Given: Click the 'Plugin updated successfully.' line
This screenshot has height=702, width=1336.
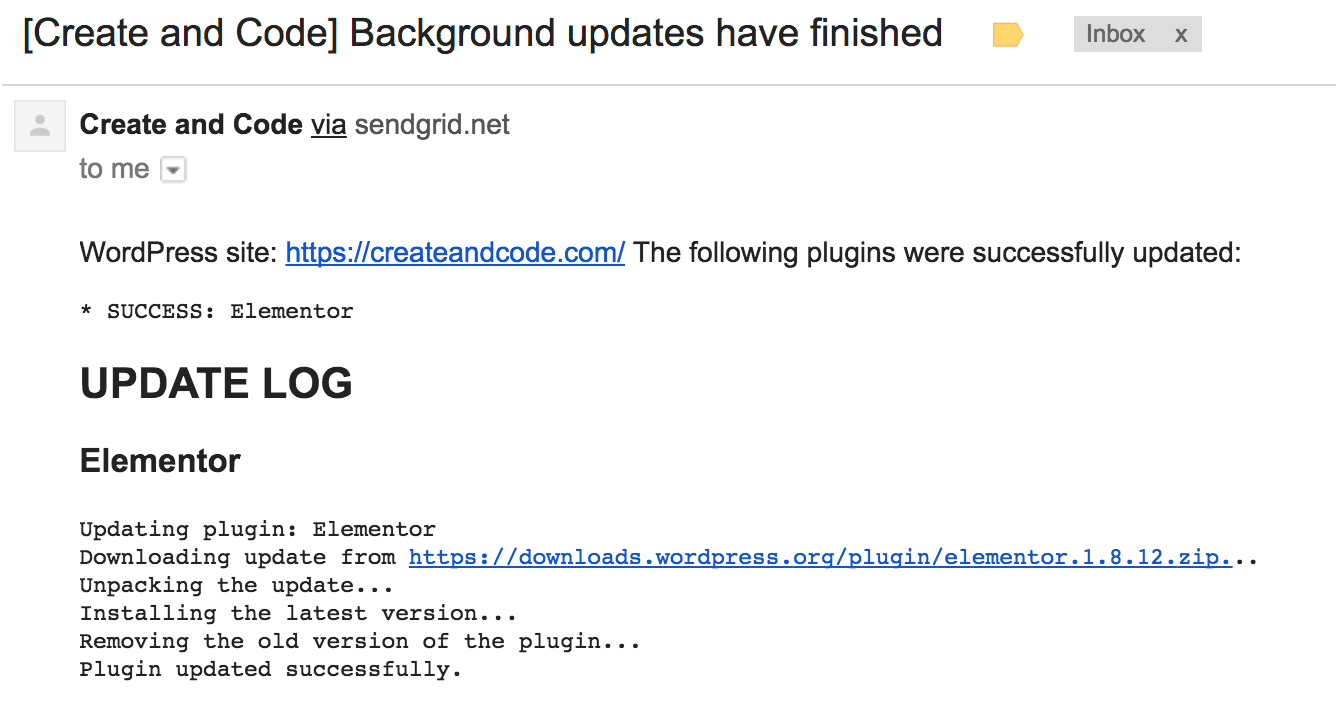Looking at the screenshot, I should [270, 669].
